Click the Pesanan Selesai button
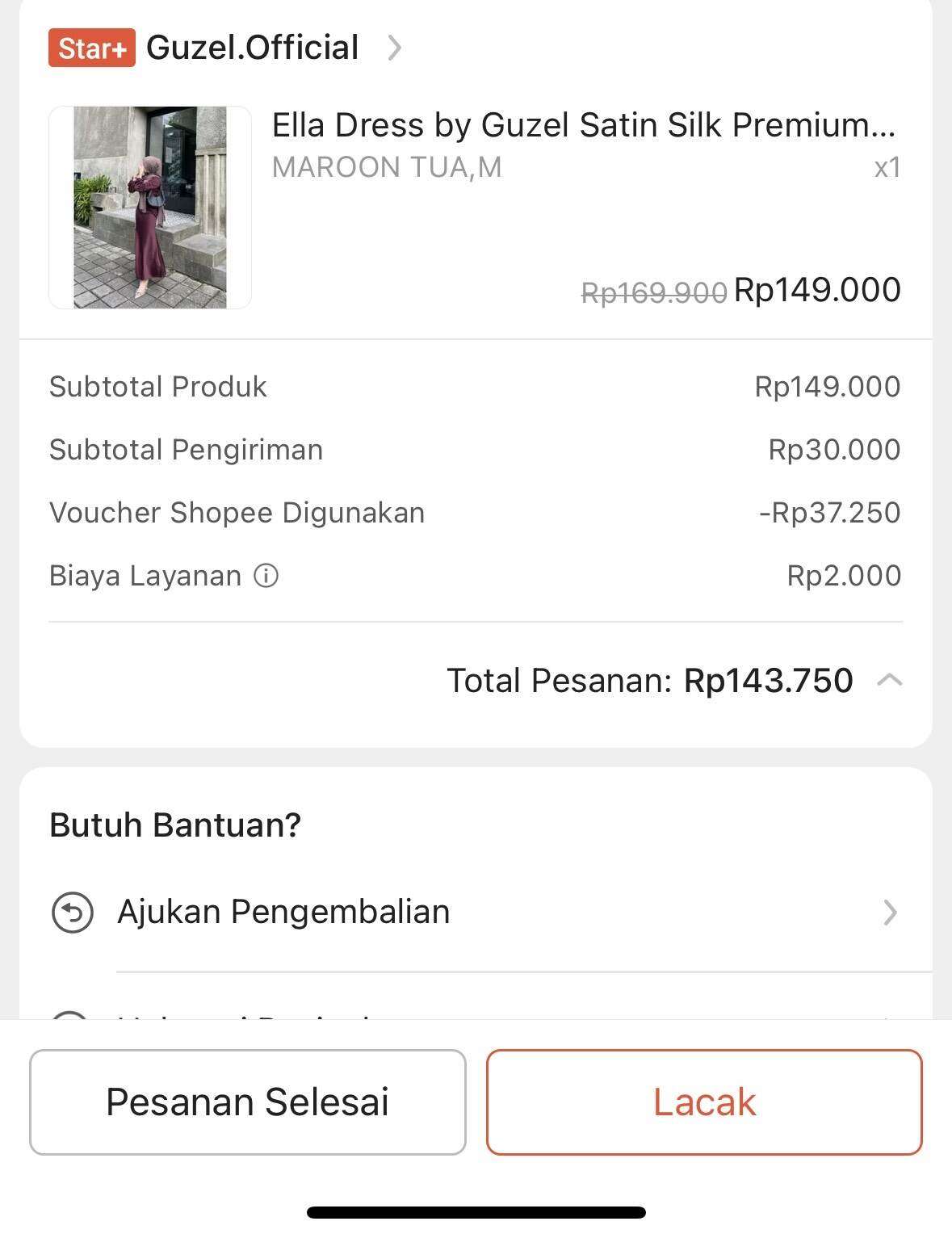Viewport: 952px width, 1238px height. [248, 1102]
